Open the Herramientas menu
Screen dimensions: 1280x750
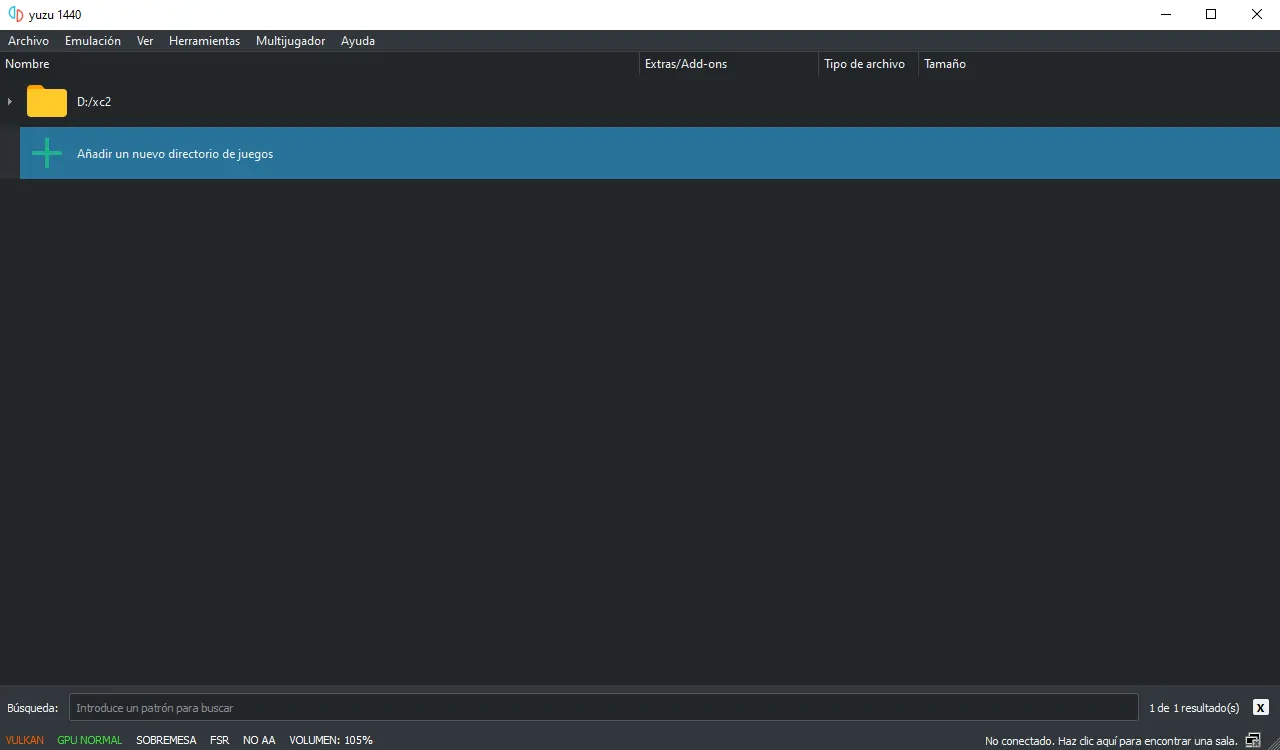(x=204, y=41)
